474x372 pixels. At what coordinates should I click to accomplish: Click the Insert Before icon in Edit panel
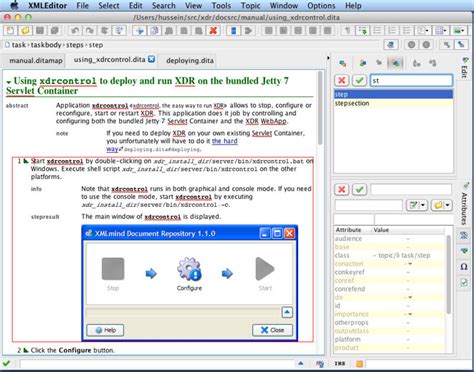click(x=363, y=63)
